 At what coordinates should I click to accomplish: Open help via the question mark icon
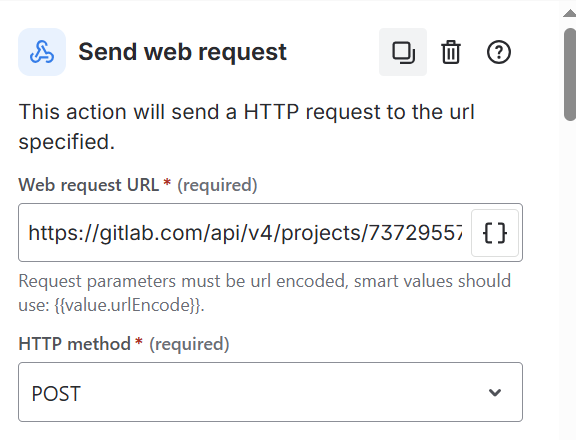tap(498, 52)
